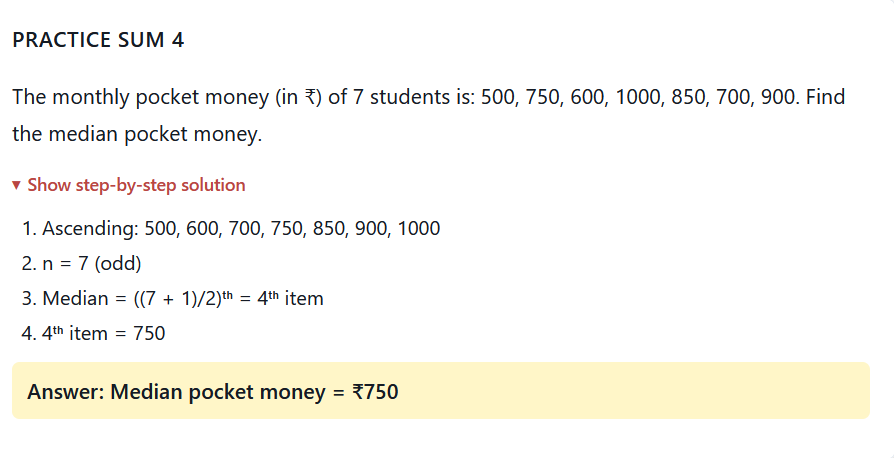
Task: Click the word "Ascending:" in step 1
Action: [90, 229]
